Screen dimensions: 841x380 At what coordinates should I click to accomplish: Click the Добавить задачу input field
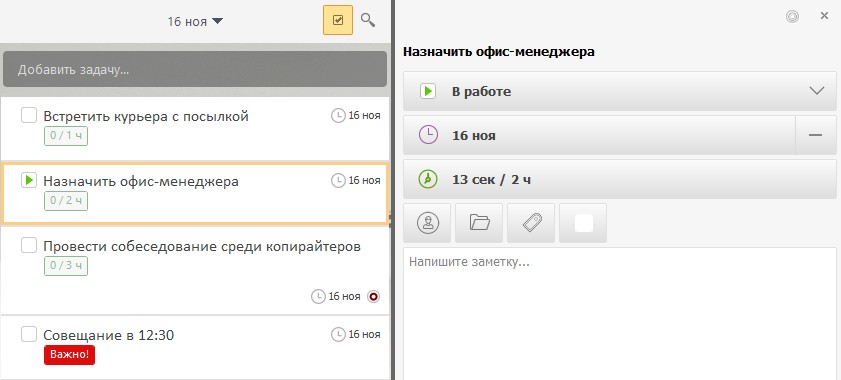(195, 69)
